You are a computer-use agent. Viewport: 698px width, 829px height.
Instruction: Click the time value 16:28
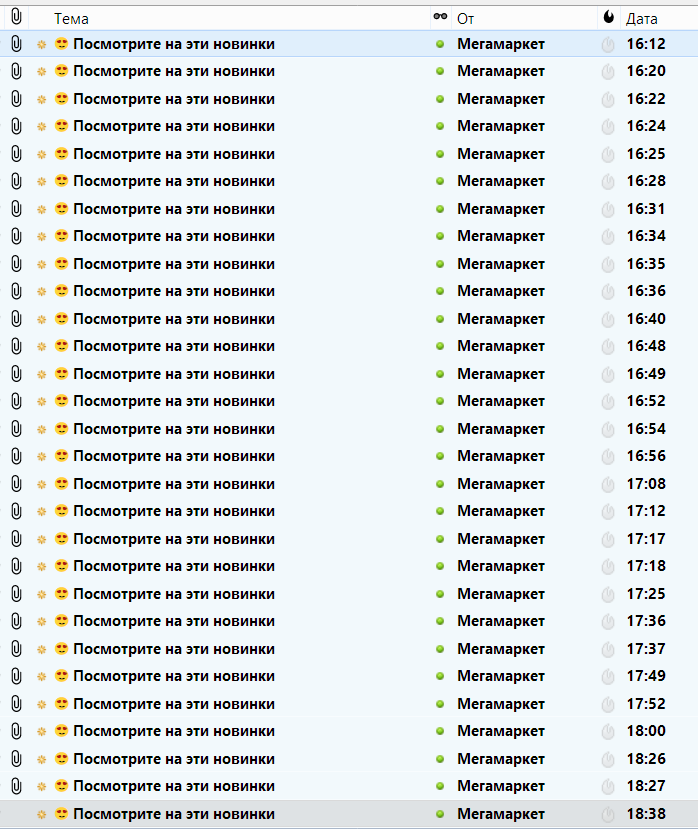point(646,181)
